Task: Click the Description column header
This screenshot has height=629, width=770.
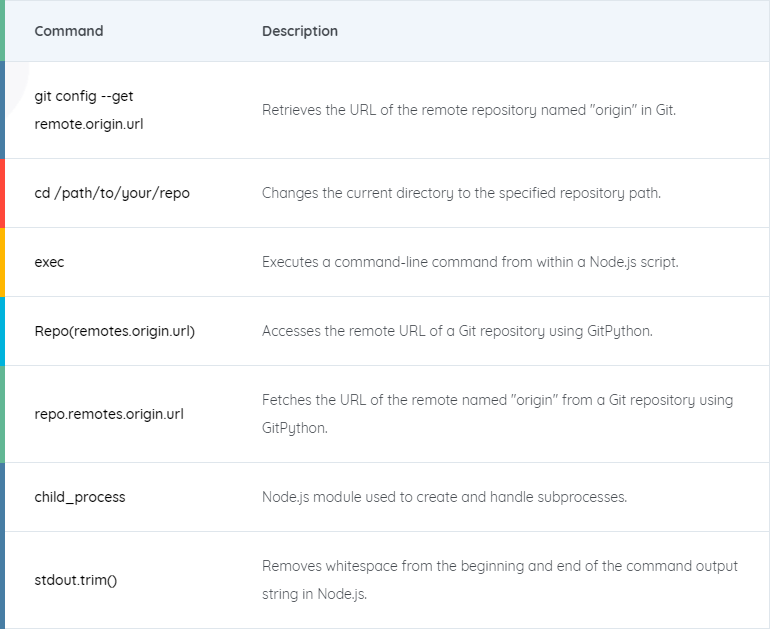Action: coord(300,31)
